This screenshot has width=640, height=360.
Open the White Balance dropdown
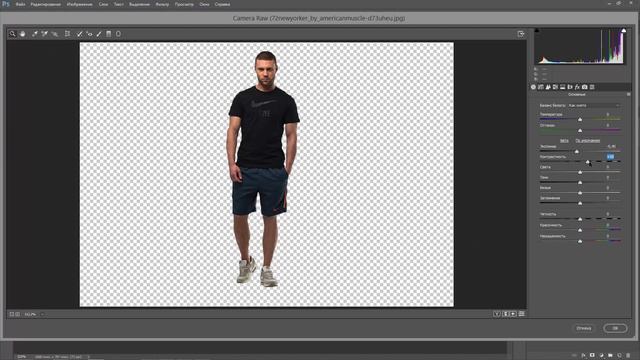[594, 105]
